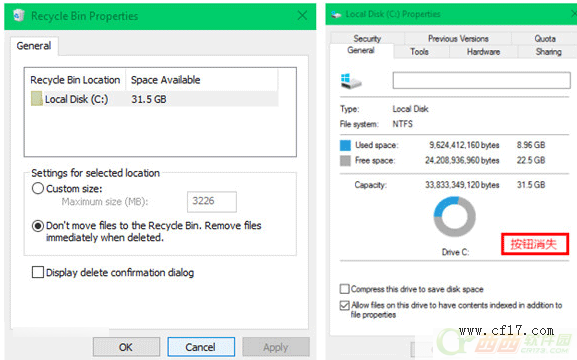The height and width of the screenshot is (360, 577).
Task: Select the Custom size radio button
Action: click(38, 188)
